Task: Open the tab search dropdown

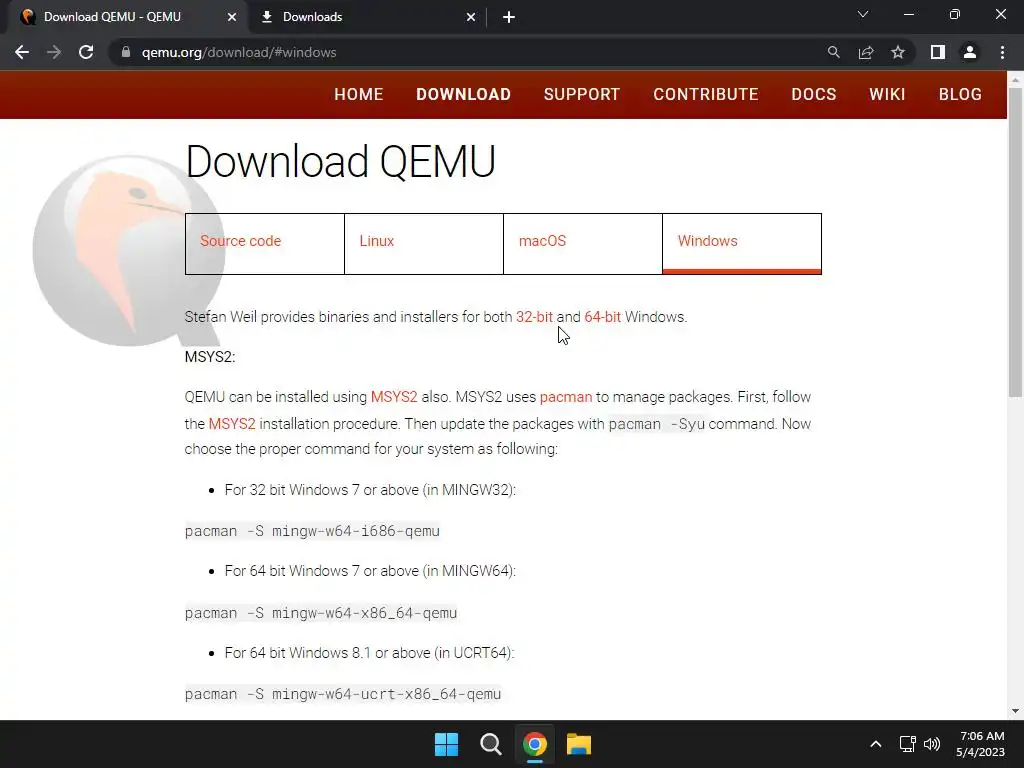Action: [863, 14]
